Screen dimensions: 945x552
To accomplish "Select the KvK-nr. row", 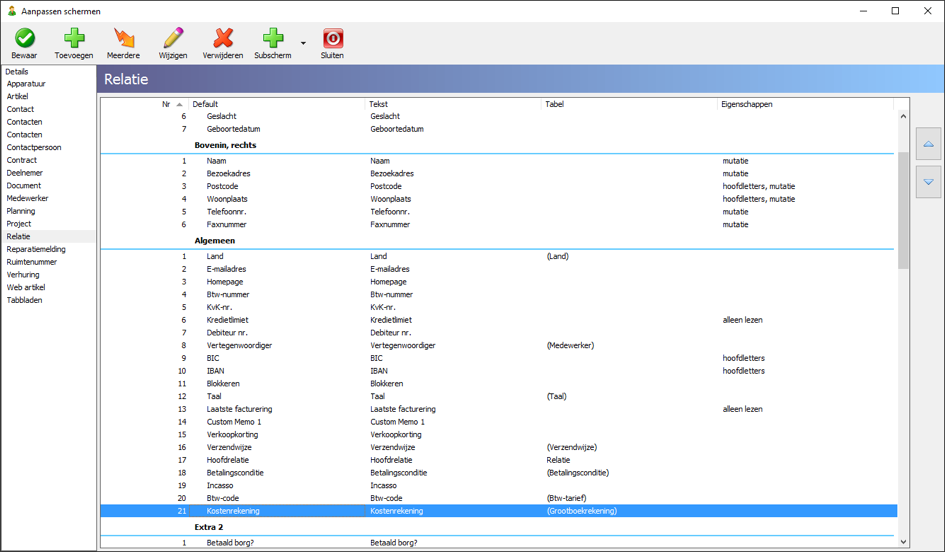I will coord(498,307).
